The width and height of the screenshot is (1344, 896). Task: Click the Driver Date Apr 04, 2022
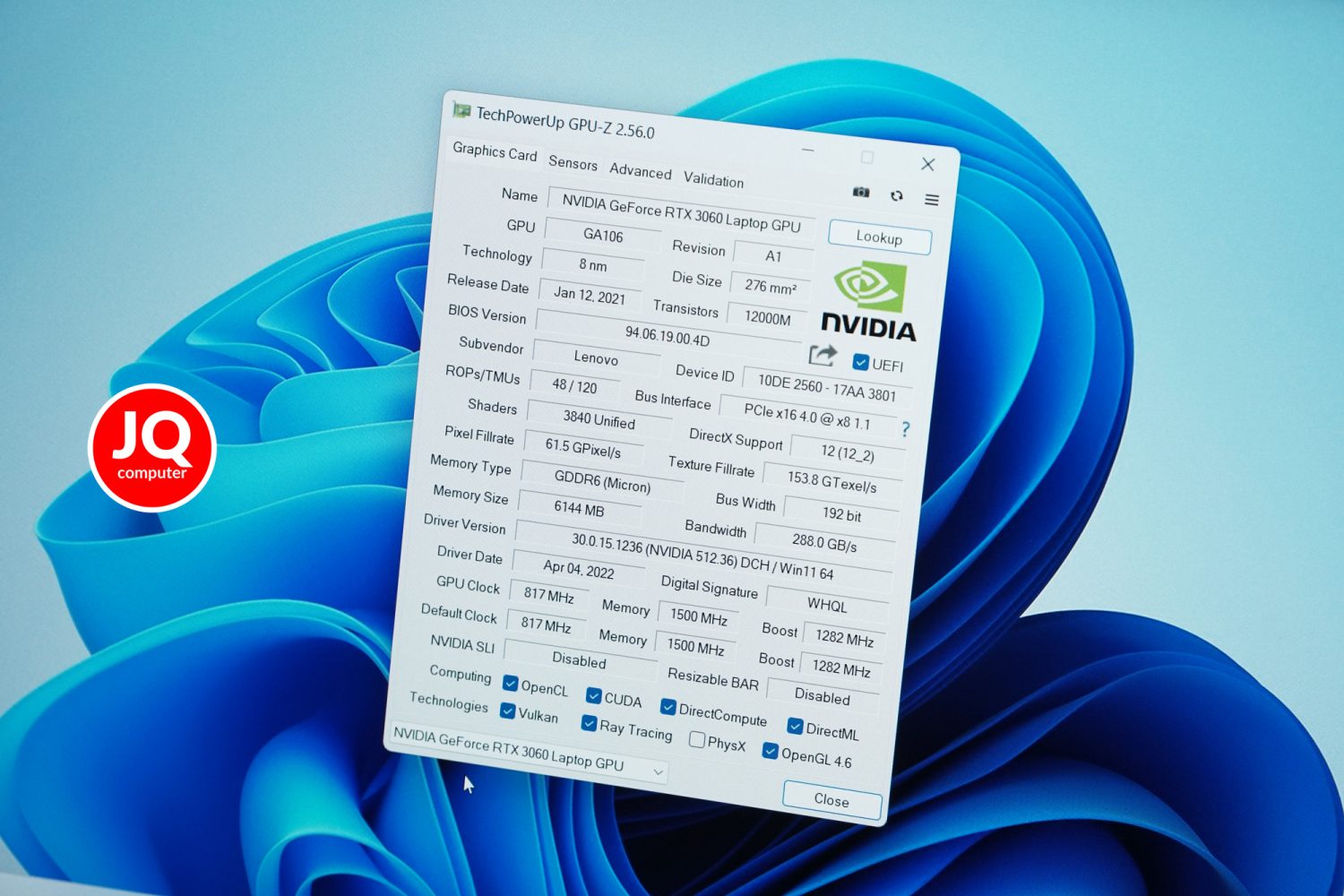(578, 568)
